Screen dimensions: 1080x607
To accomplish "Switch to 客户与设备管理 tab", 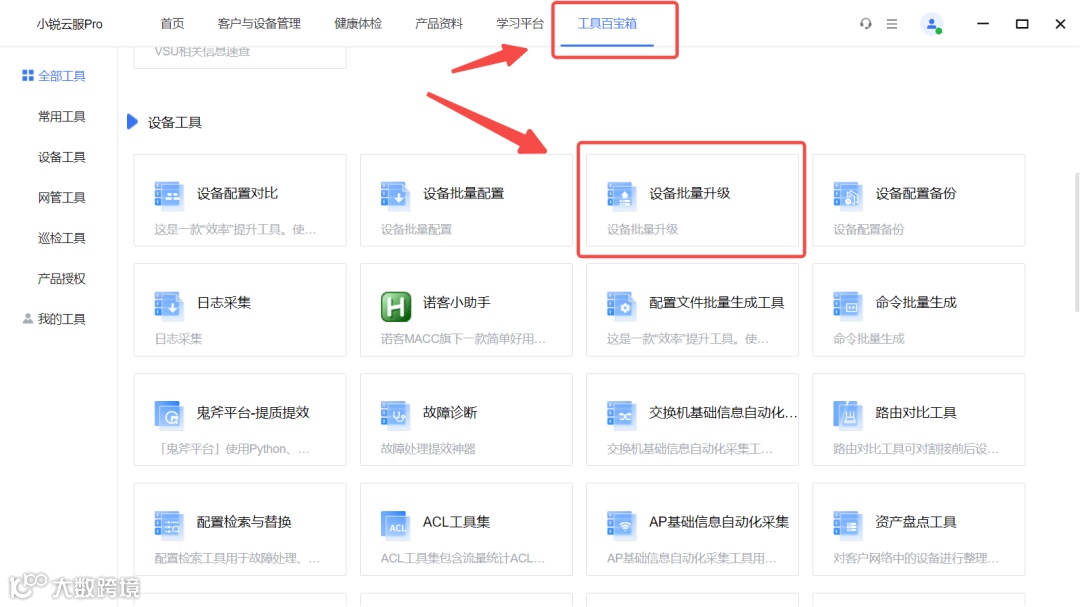I will (x=259, y=23).
